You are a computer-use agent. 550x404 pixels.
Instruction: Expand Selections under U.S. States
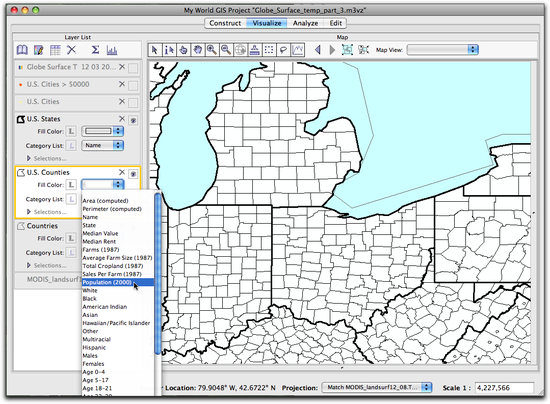point(29,159)
